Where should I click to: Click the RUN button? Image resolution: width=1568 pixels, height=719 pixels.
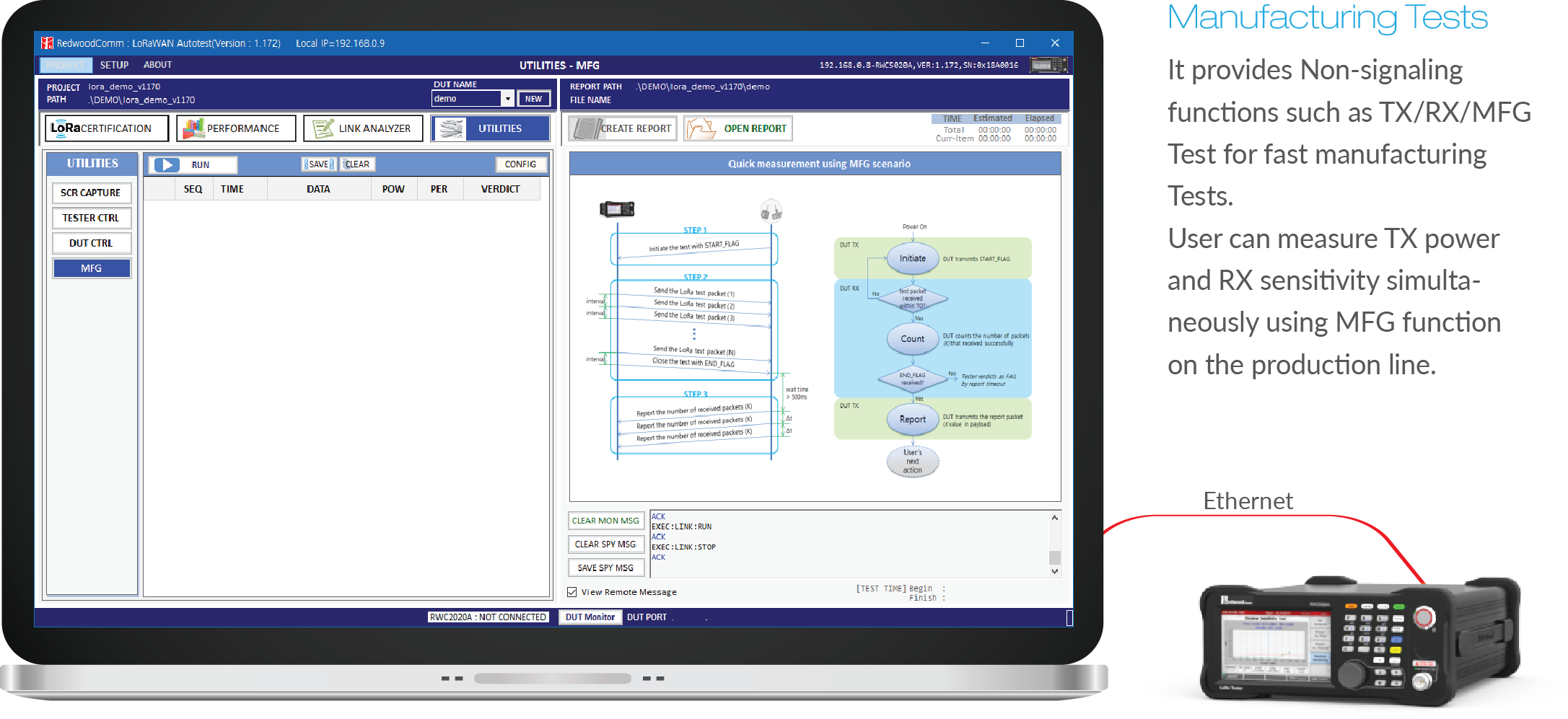(x=193, y=165)
